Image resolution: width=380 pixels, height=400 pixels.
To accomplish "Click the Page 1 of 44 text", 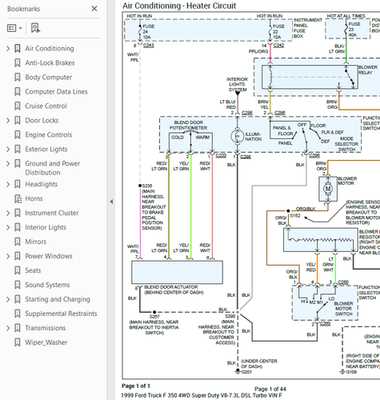I will coord(270,389).
